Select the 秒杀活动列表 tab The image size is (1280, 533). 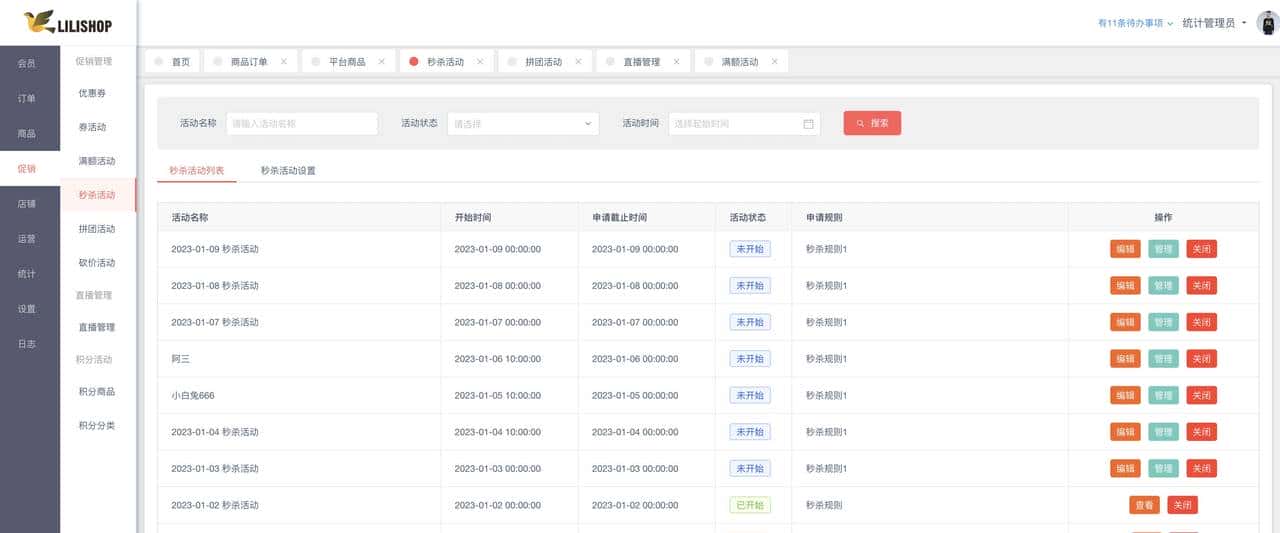(x=197, y=170)
